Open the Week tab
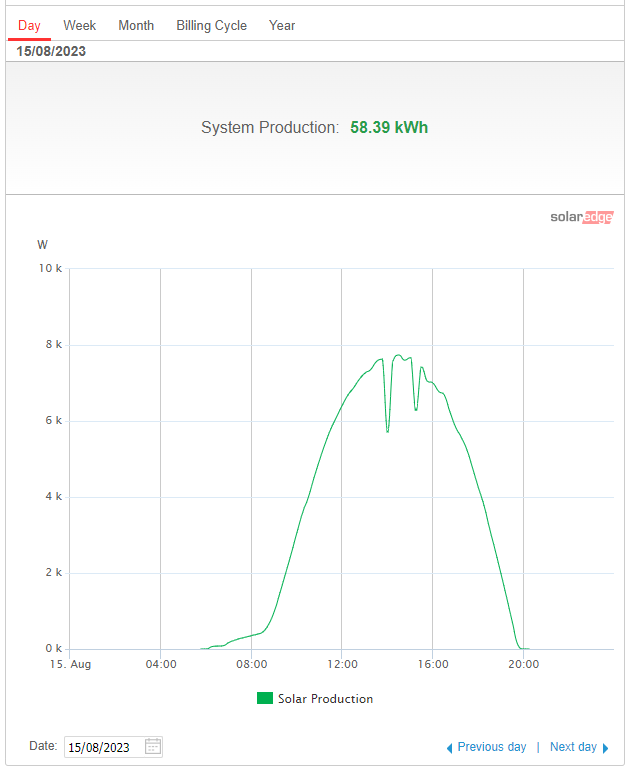Image resolution: width=631 pixels, height=769 pixels. (79, 26)
